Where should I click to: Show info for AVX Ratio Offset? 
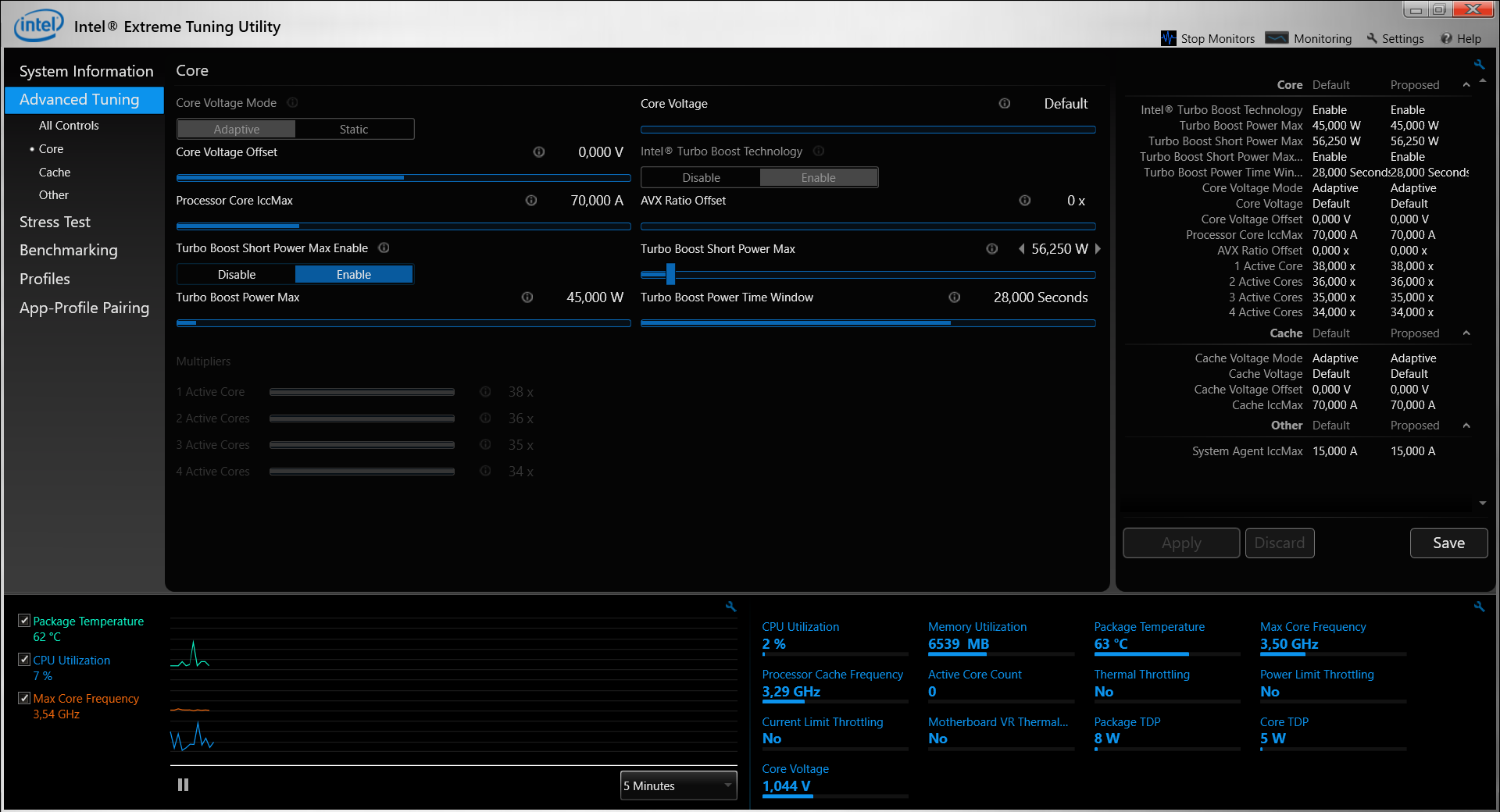click(1025, 201)
